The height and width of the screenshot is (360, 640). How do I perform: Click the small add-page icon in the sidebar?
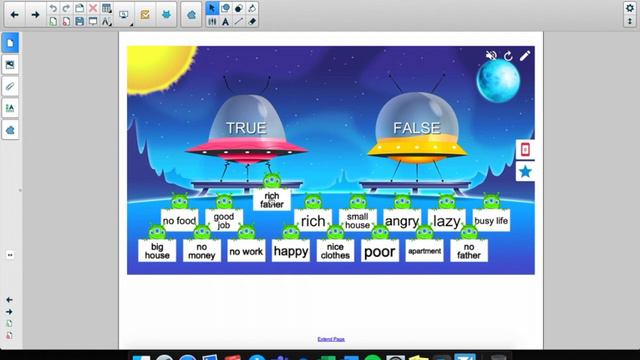[x=9, y=324]
